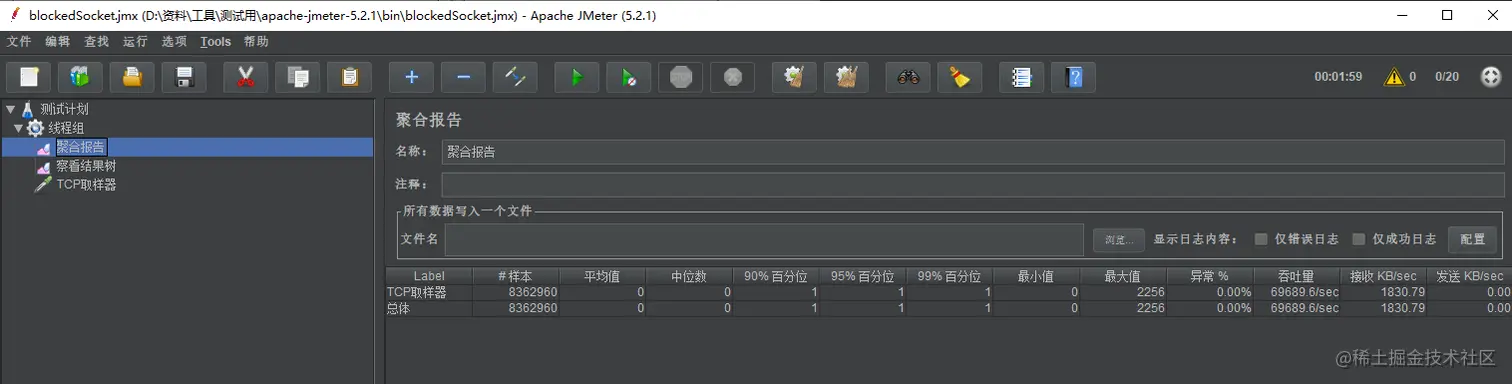Select TCP取样器 in the tree
Viewport: 1512px width, 384px height.
pyautogui.click(x=86, y=185)
